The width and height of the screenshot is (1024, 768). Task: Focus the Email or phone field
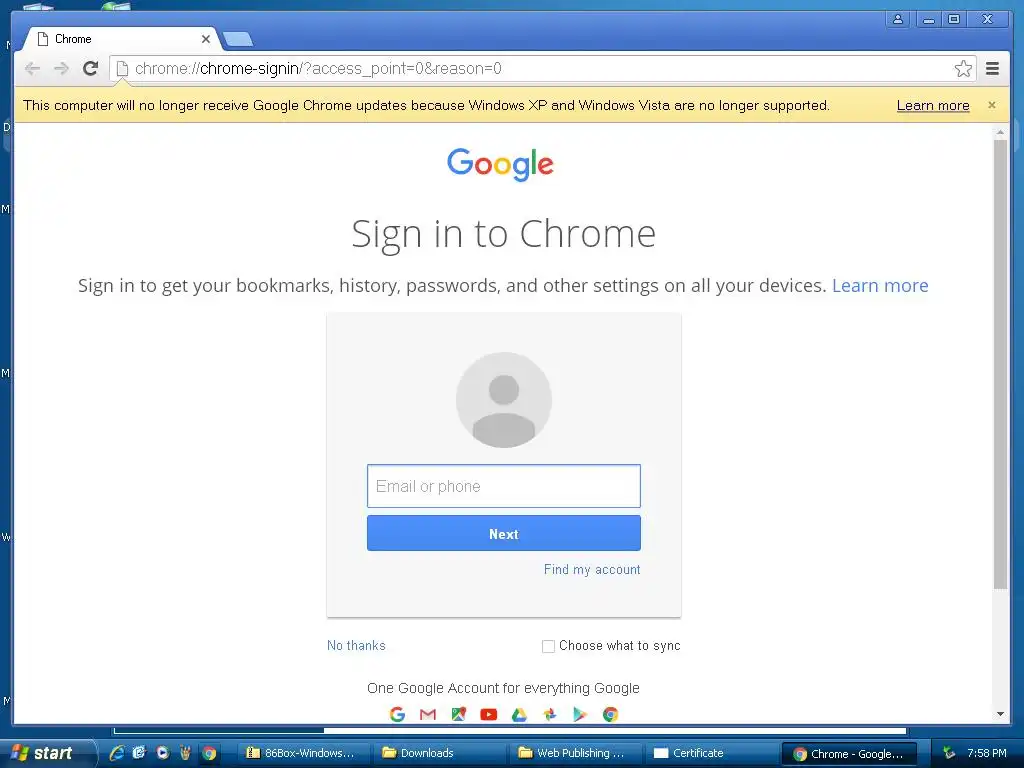(504, 486)
